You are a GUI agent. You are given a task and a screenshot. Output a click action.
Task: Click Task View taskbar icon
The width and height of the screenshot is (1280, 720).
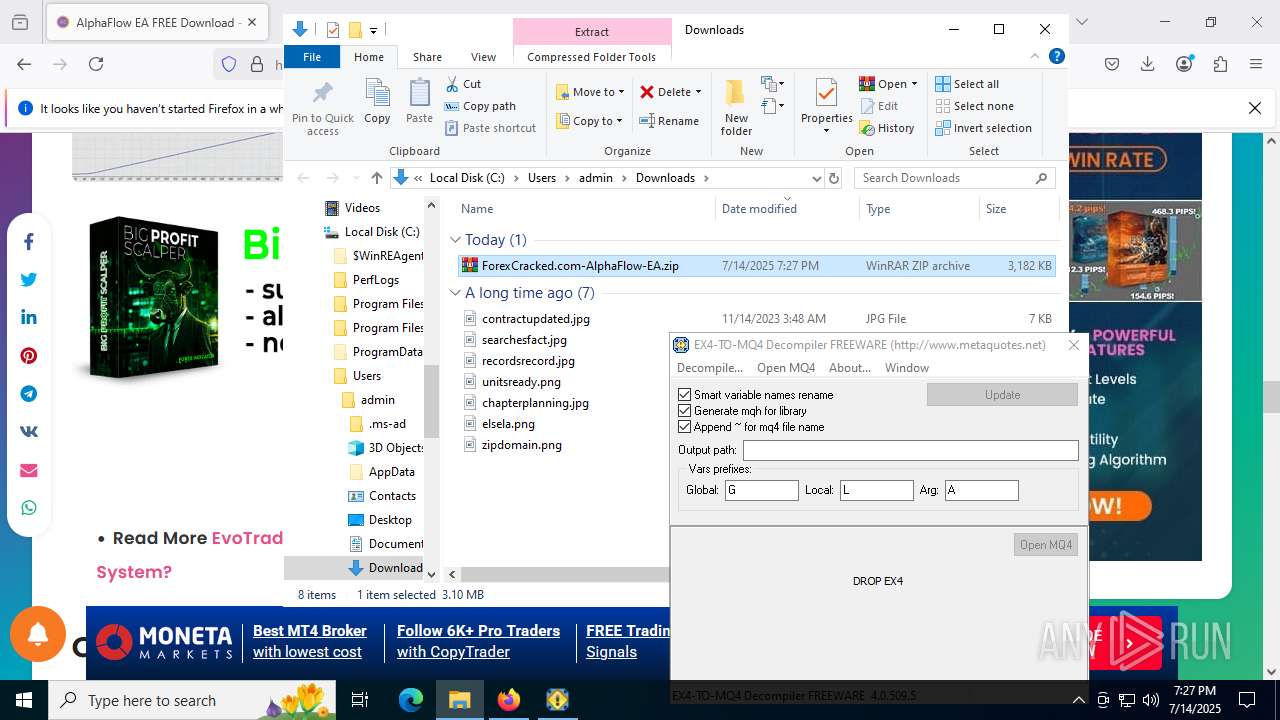(360, 700)
